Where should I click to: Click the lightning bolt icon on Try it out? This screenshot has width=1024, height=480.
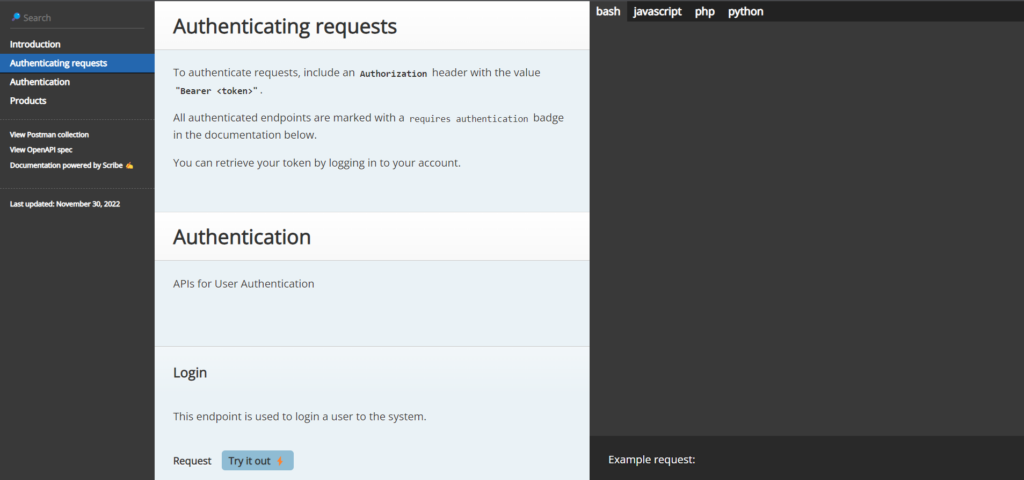[x=280, y=461]
